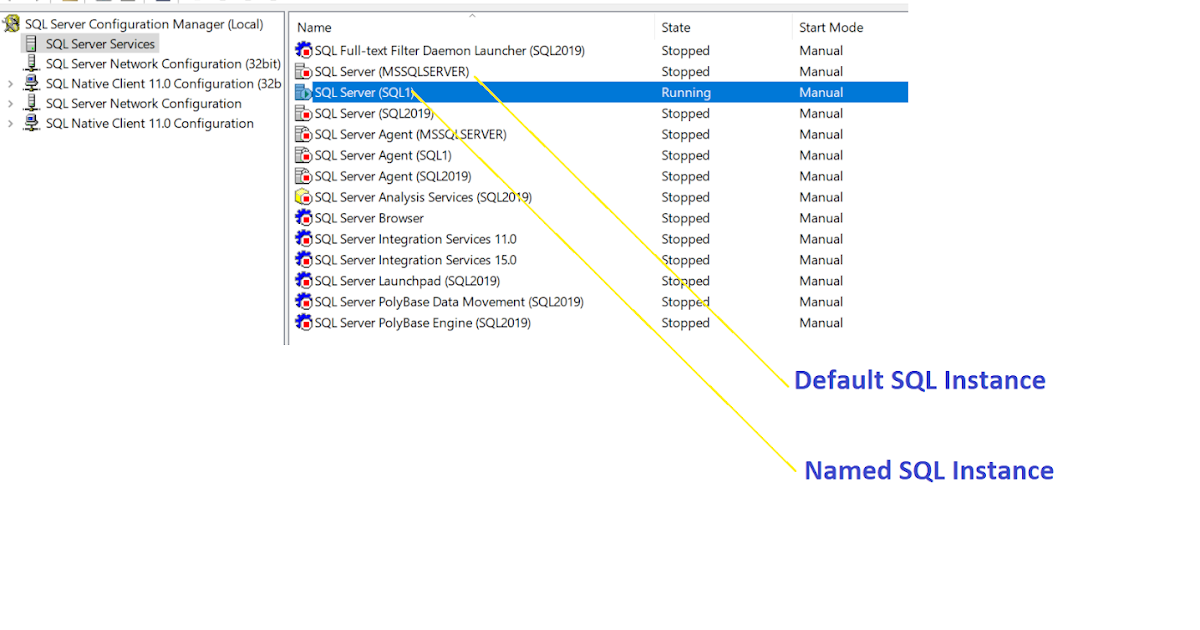Click the SQL Server PolyBase Engine icon
This screenshot has height=630, width=1200.
303,322
